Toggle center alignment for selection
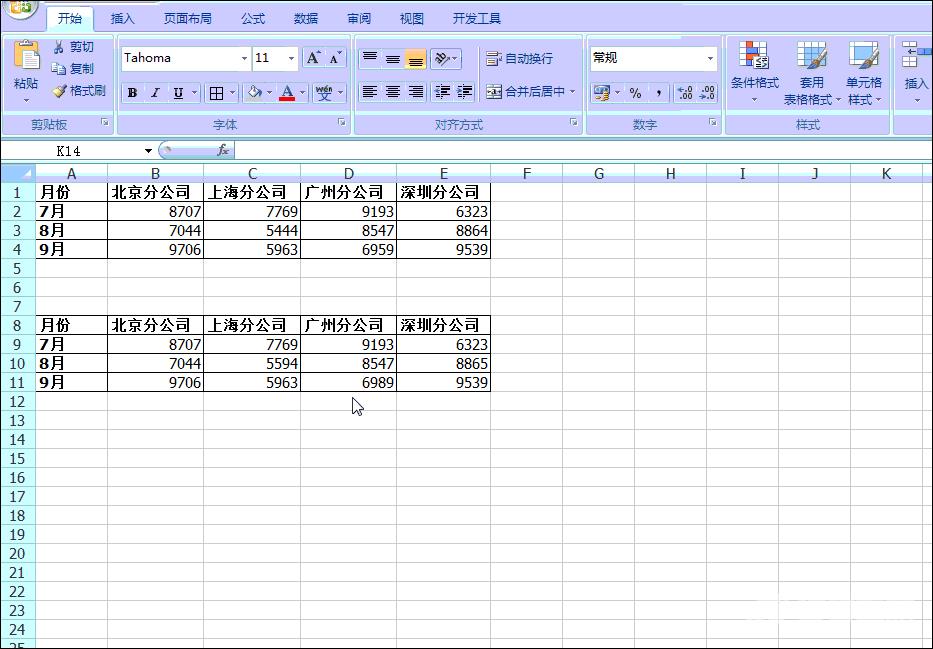 (x=392, y=92)
